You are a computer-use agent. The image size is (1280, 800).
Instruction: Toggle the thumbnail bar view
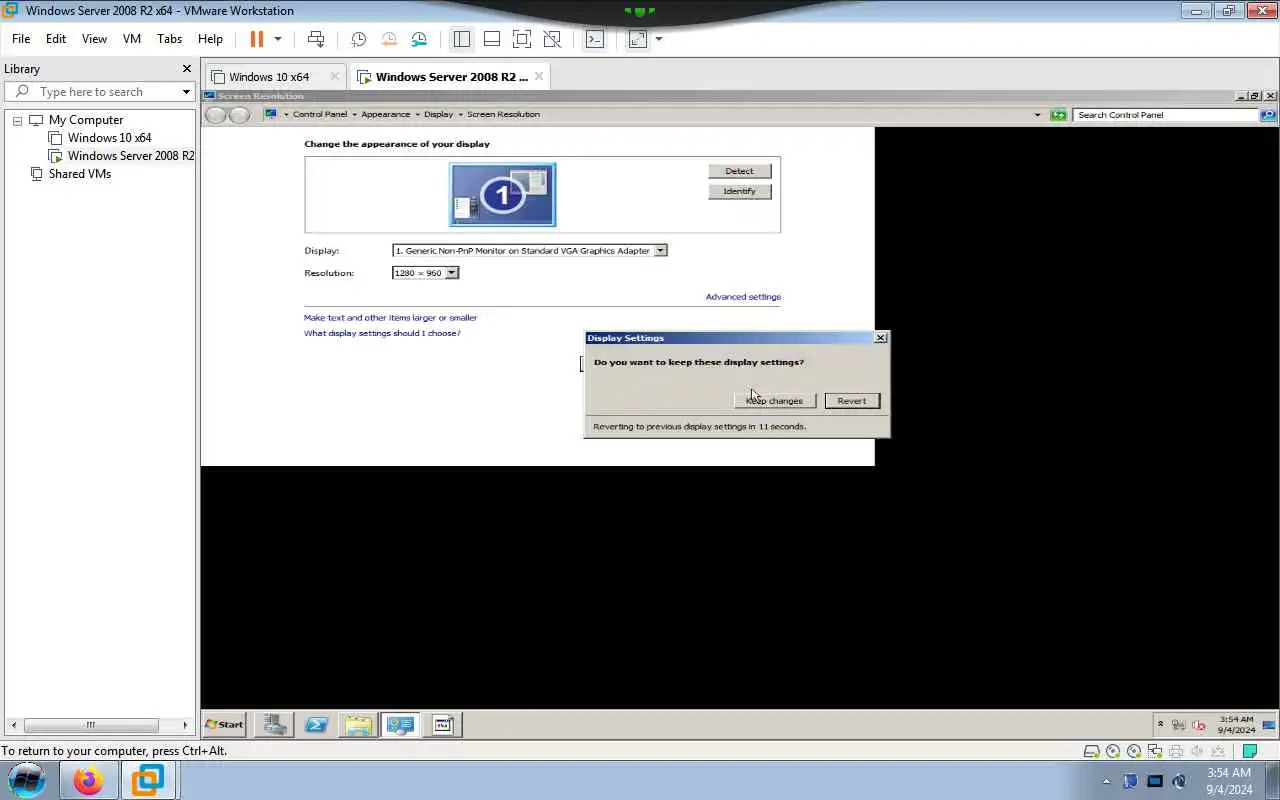click(491, 39)
